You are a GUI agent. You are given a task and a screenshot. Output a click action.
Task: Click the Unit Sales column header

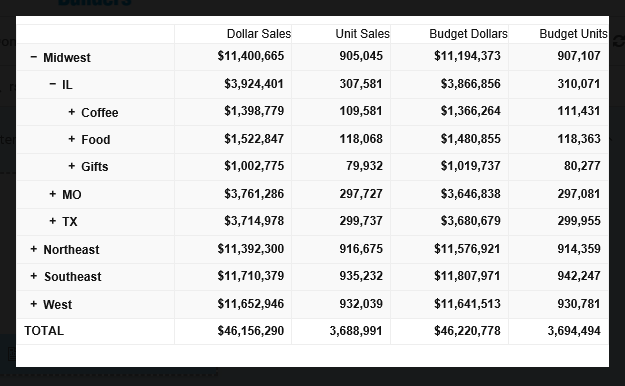[362, 34]
